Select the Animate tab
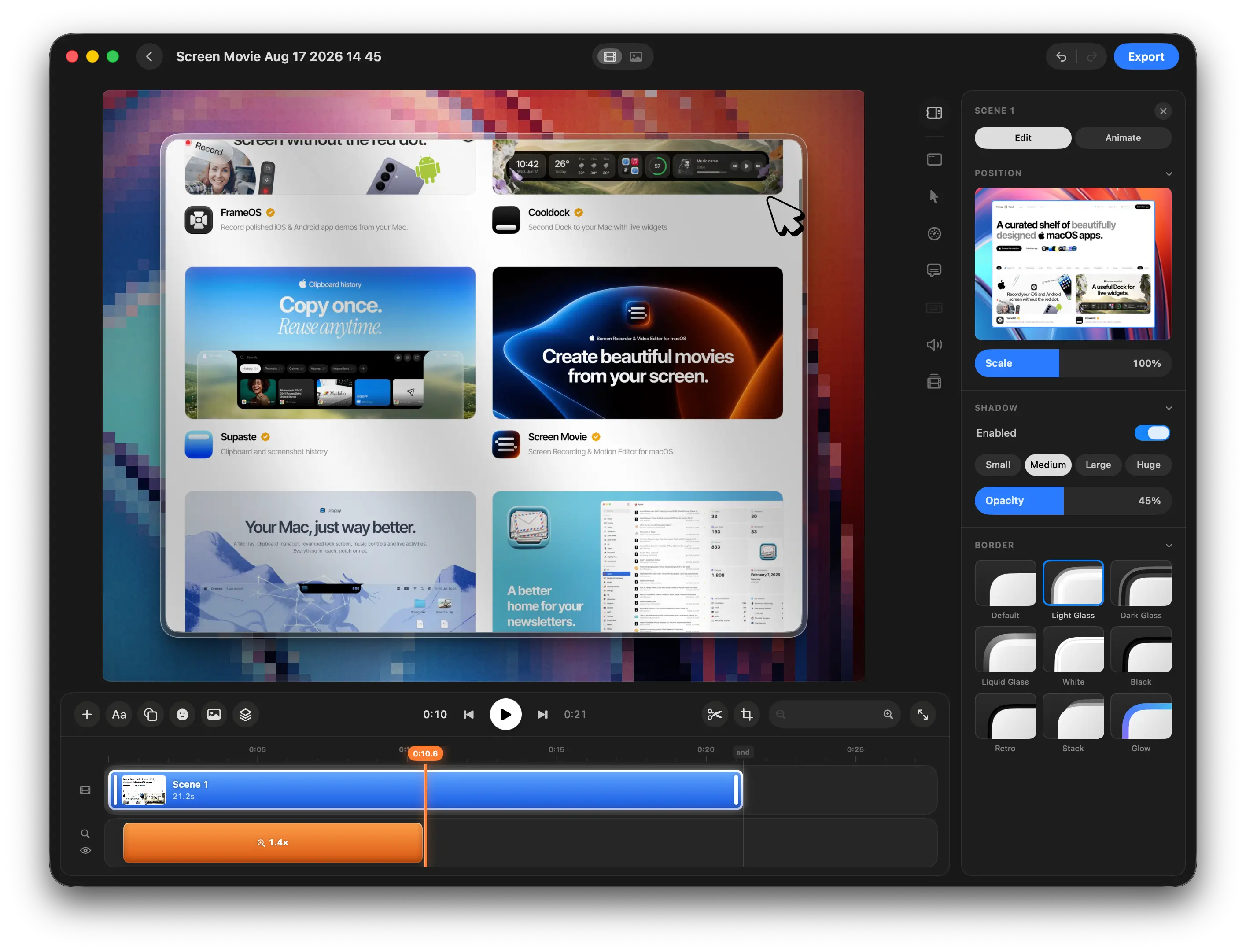 [1122, 138]
